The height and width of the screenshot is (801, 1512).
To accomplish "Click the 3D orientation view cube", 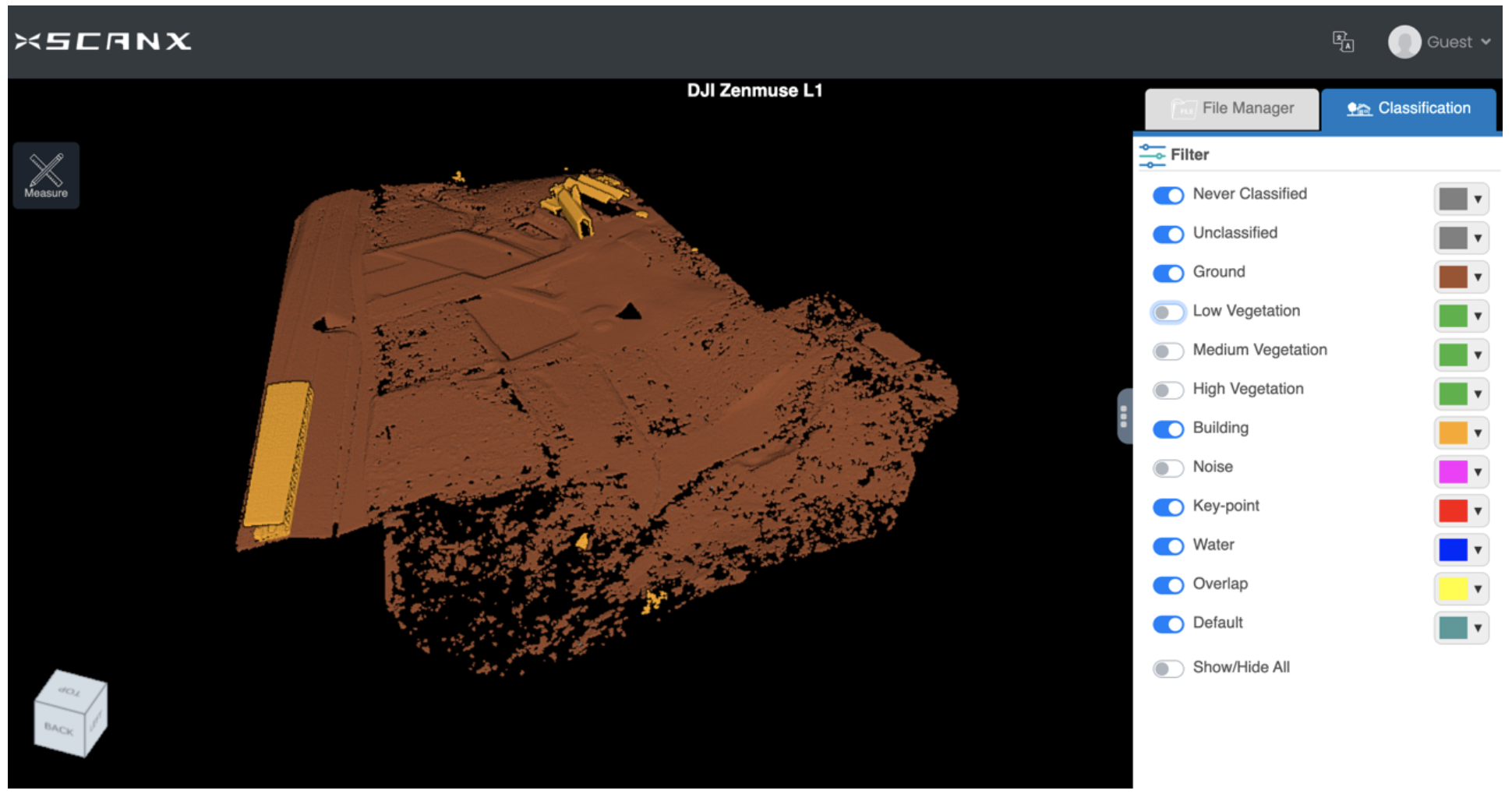I will pos(70,713).
